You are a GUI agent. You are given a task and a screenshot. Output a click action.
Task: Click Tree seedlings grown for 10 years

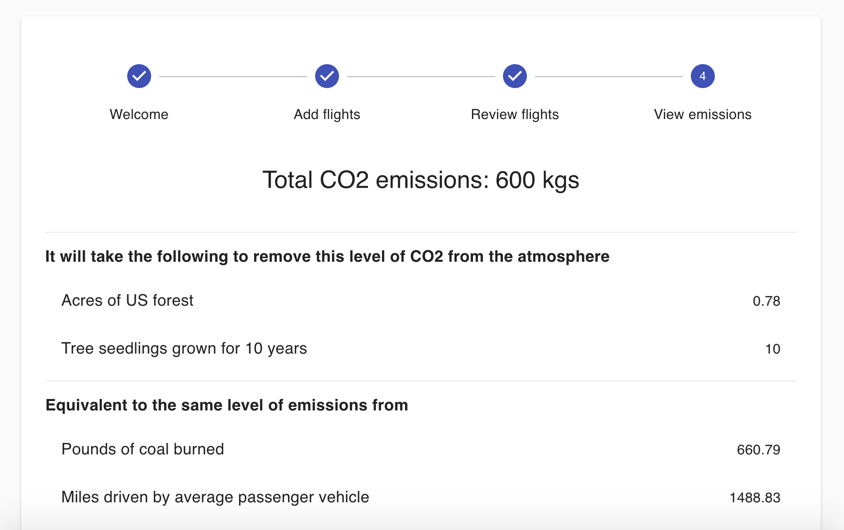tap(184, 348)
